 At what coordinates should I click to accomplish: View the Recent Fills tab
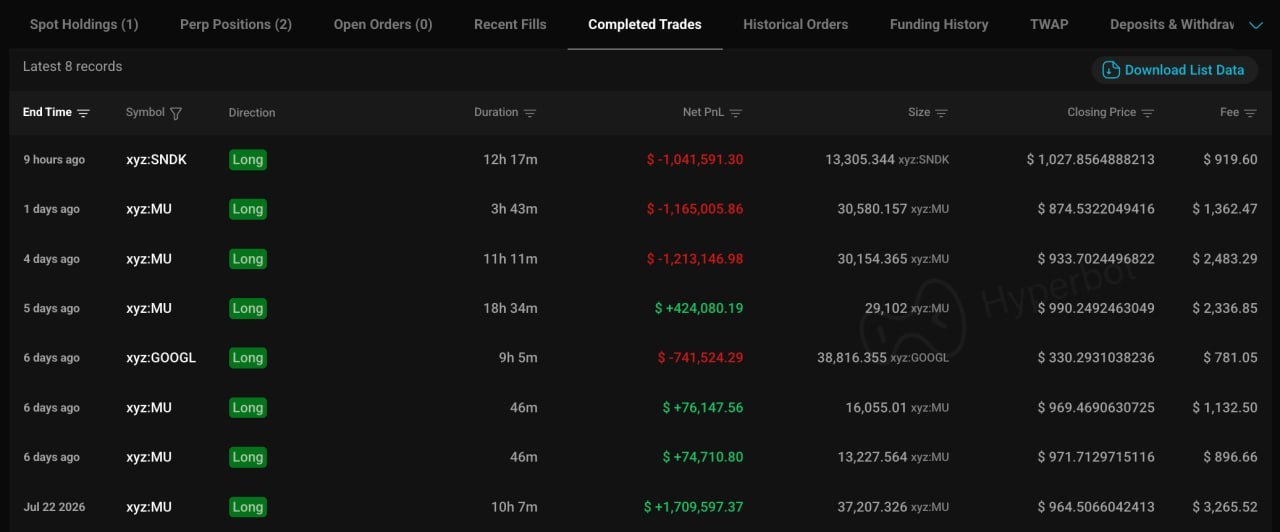[x=510, y=24]
